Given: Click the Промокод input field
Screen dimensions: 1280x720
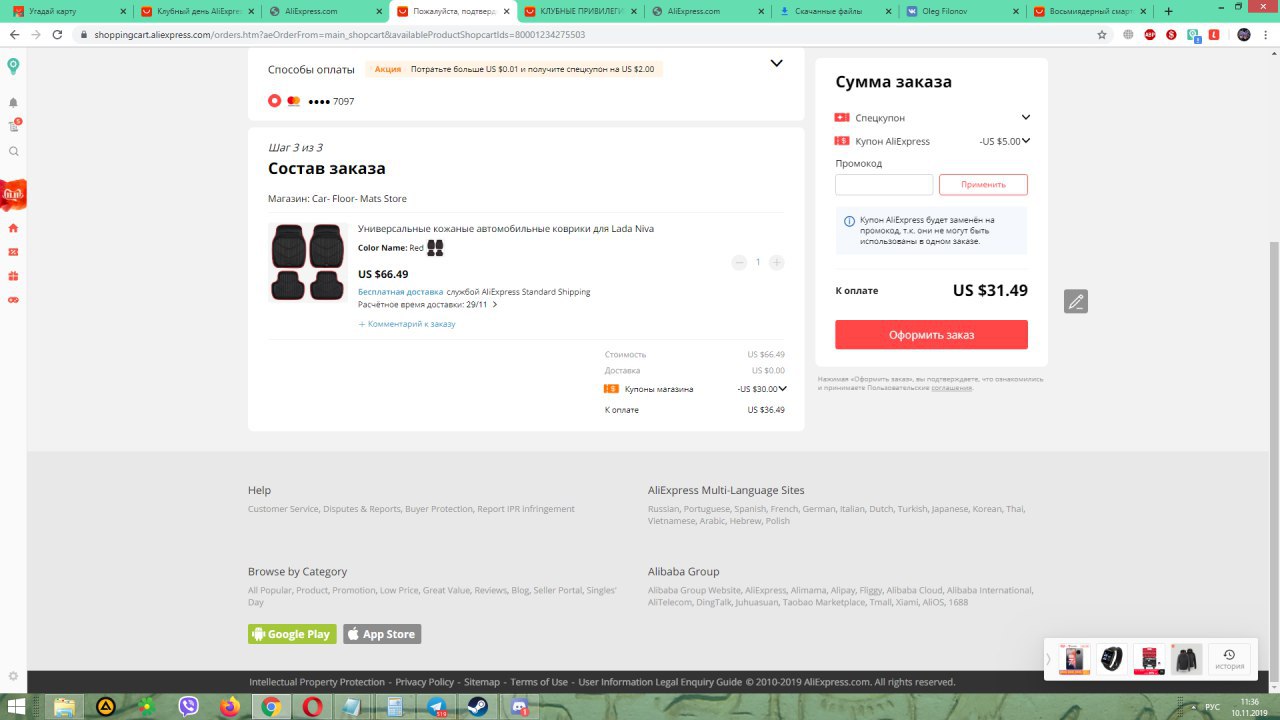Looking at the screenshot, I should pyautogui.click(x=884, y=185).
